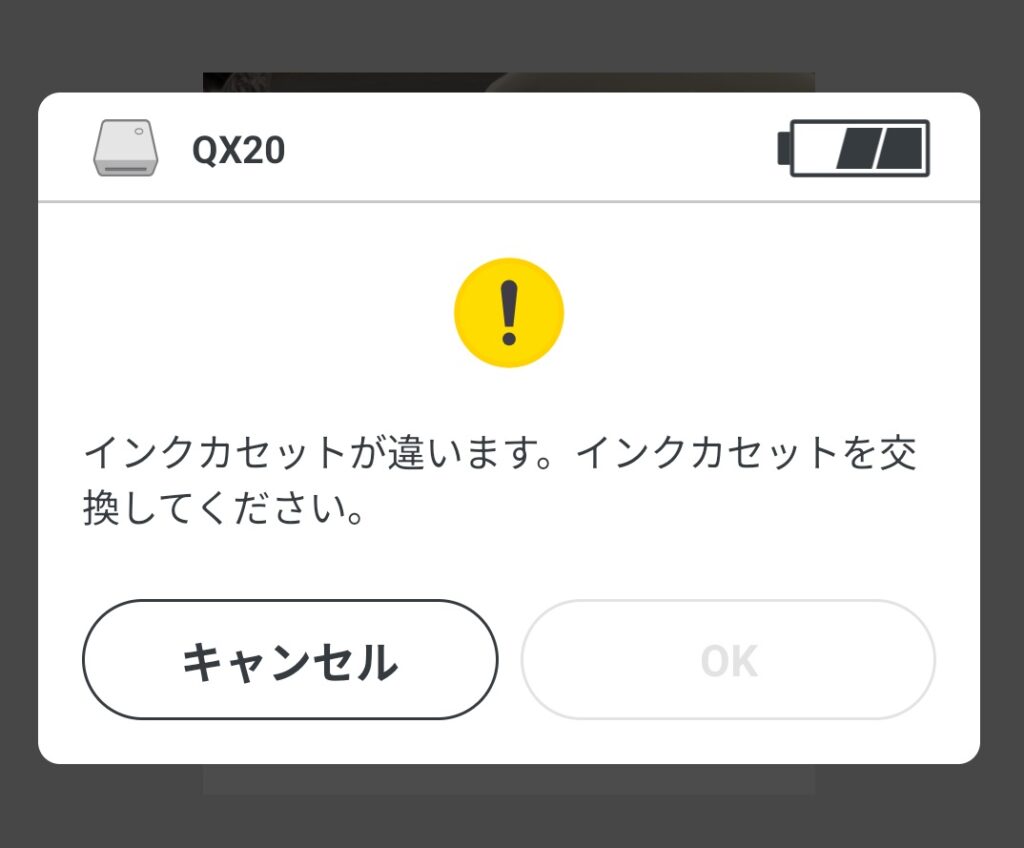Click the greyed-out OK button
The height and width of the screenshot is (848, 1024).
(x=728, y=660)
